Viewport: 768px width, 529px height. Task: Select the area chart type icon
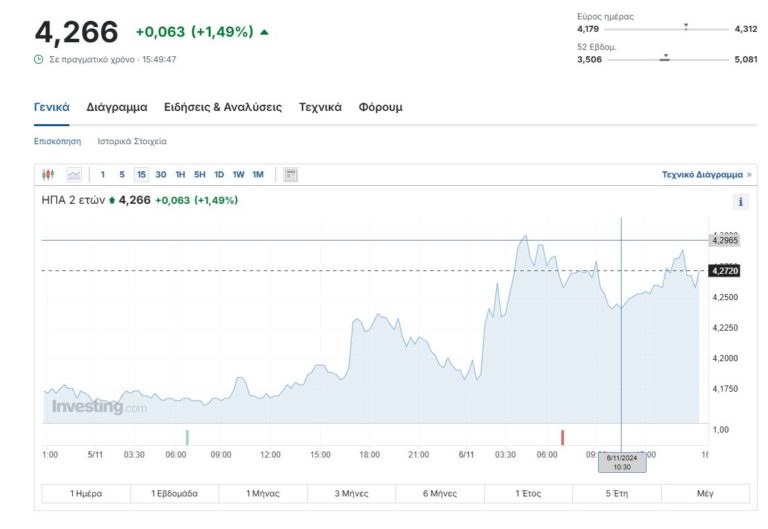tap(74, 174)
